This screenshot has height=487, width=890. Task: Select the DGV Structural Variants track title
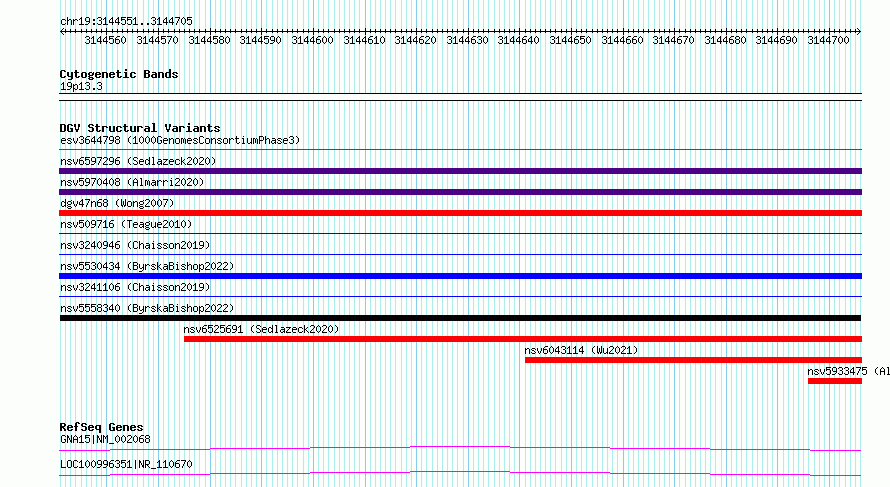(140, 128)
